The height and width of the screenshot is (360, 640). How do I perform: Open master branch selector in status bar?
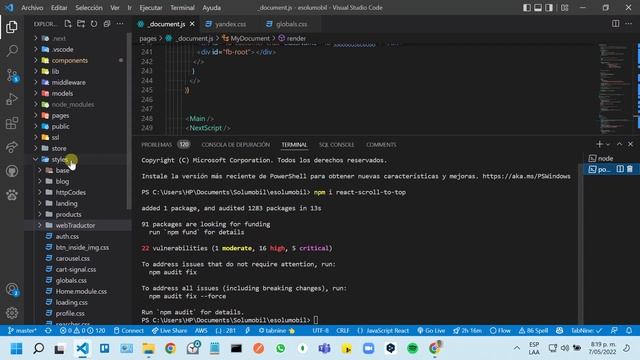22,331
